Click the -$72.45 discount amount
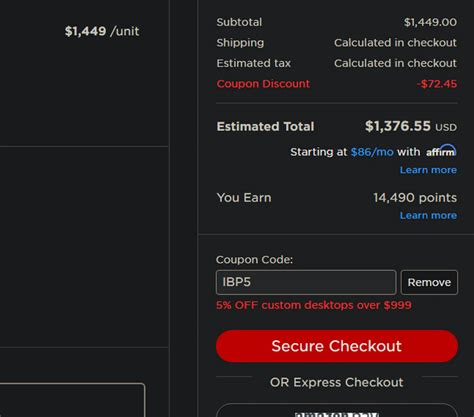Screen dimensions: 474x417 click(437, 84)
